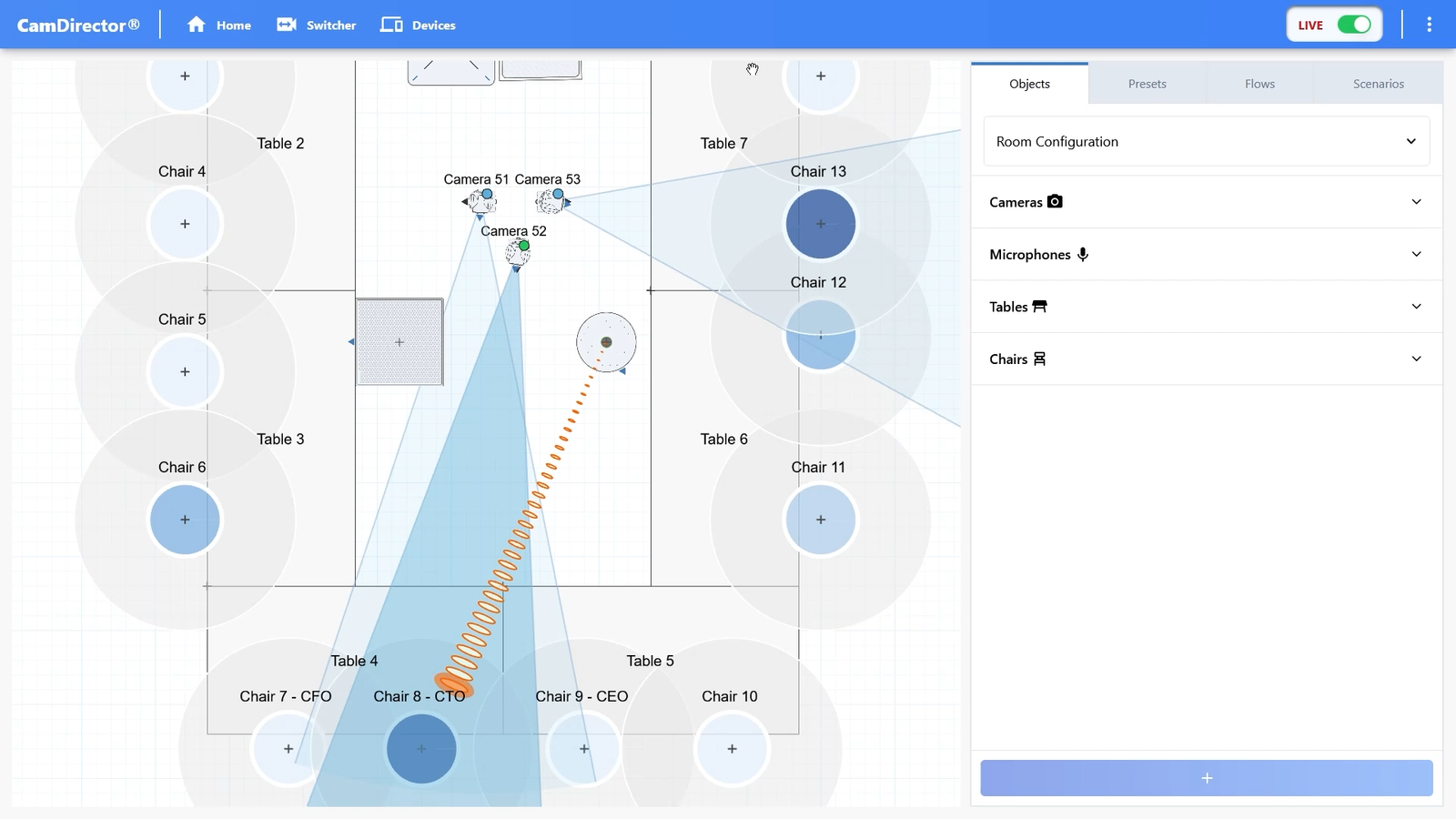The height and width of the screenshot is (819, 1456).
Task: Click the blue add object bar
Action: (x=1206, y=778)
